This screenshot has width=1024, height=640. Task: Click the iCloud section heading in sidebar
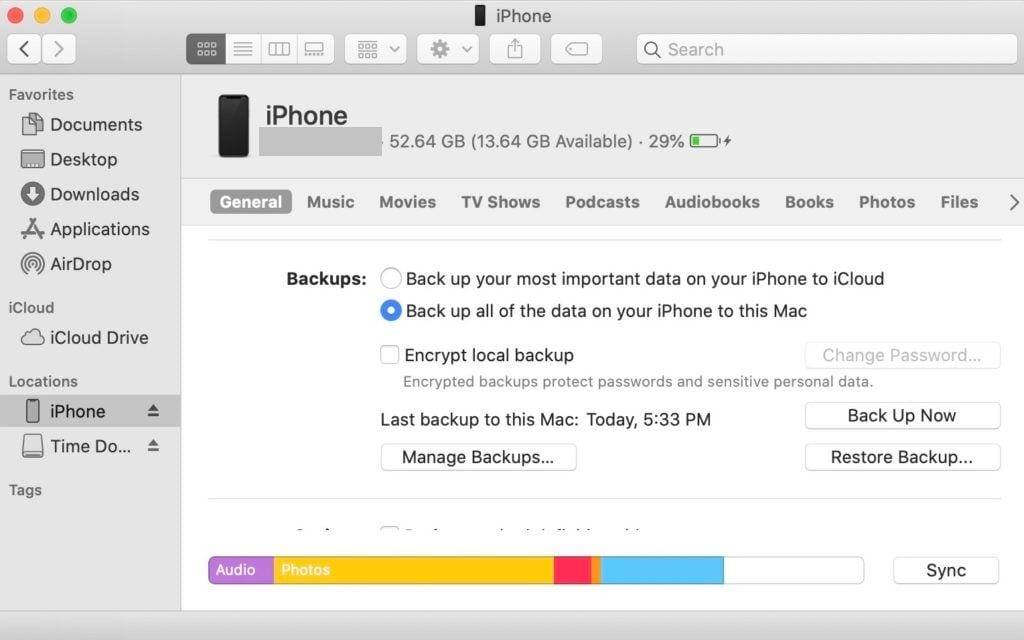click(31, 308)
